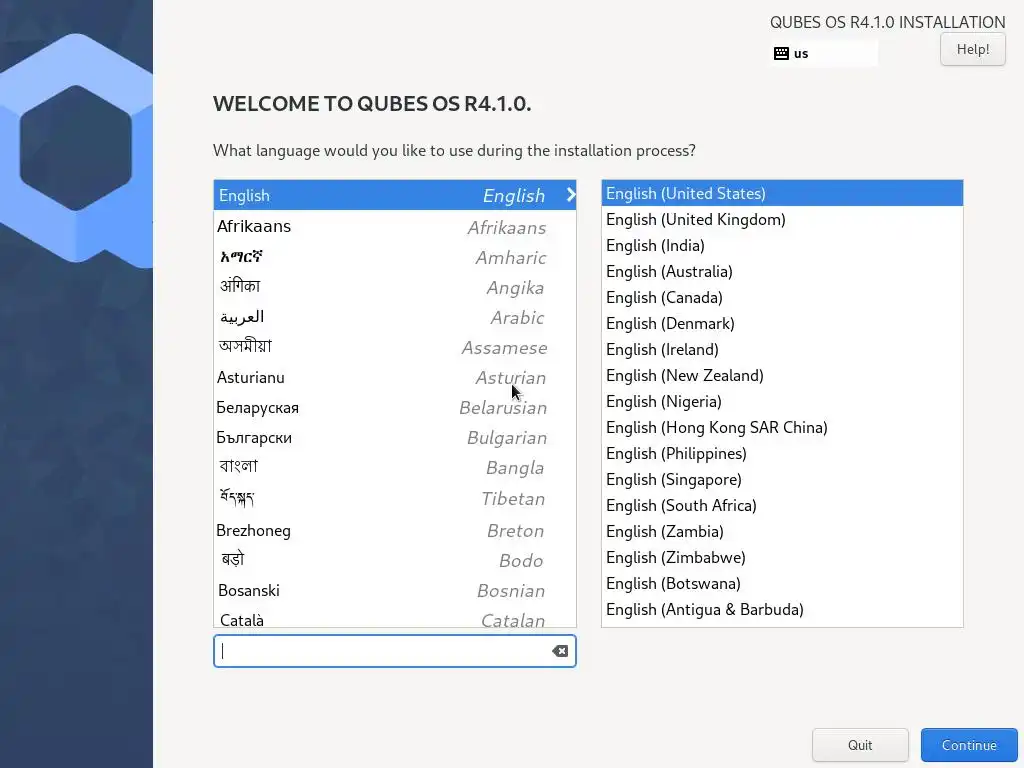Pick Bosanski (Bosnian) in the list

pyautogui.click(x=394, y=590)
